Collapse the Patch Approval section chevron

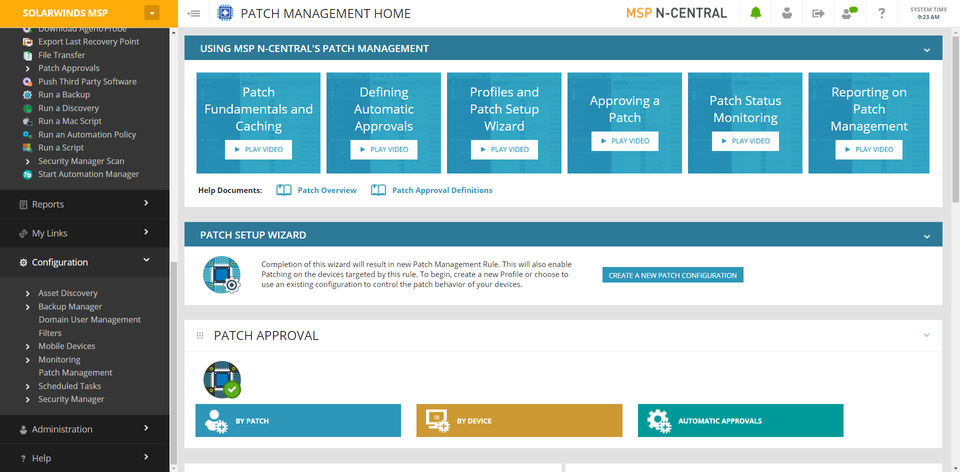926,335
